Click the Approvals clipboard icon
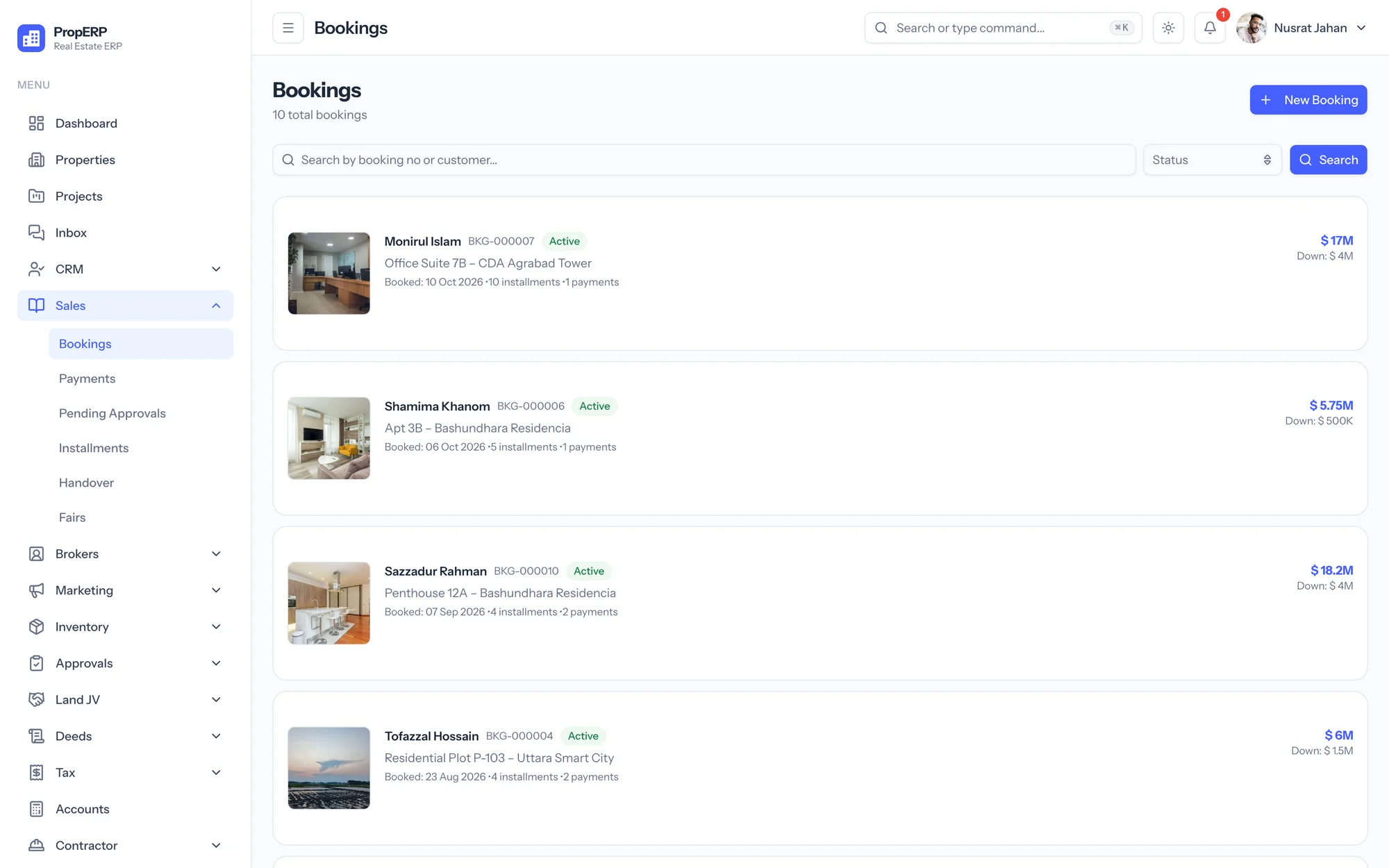Screen dimensions: 1389x868 36,663
